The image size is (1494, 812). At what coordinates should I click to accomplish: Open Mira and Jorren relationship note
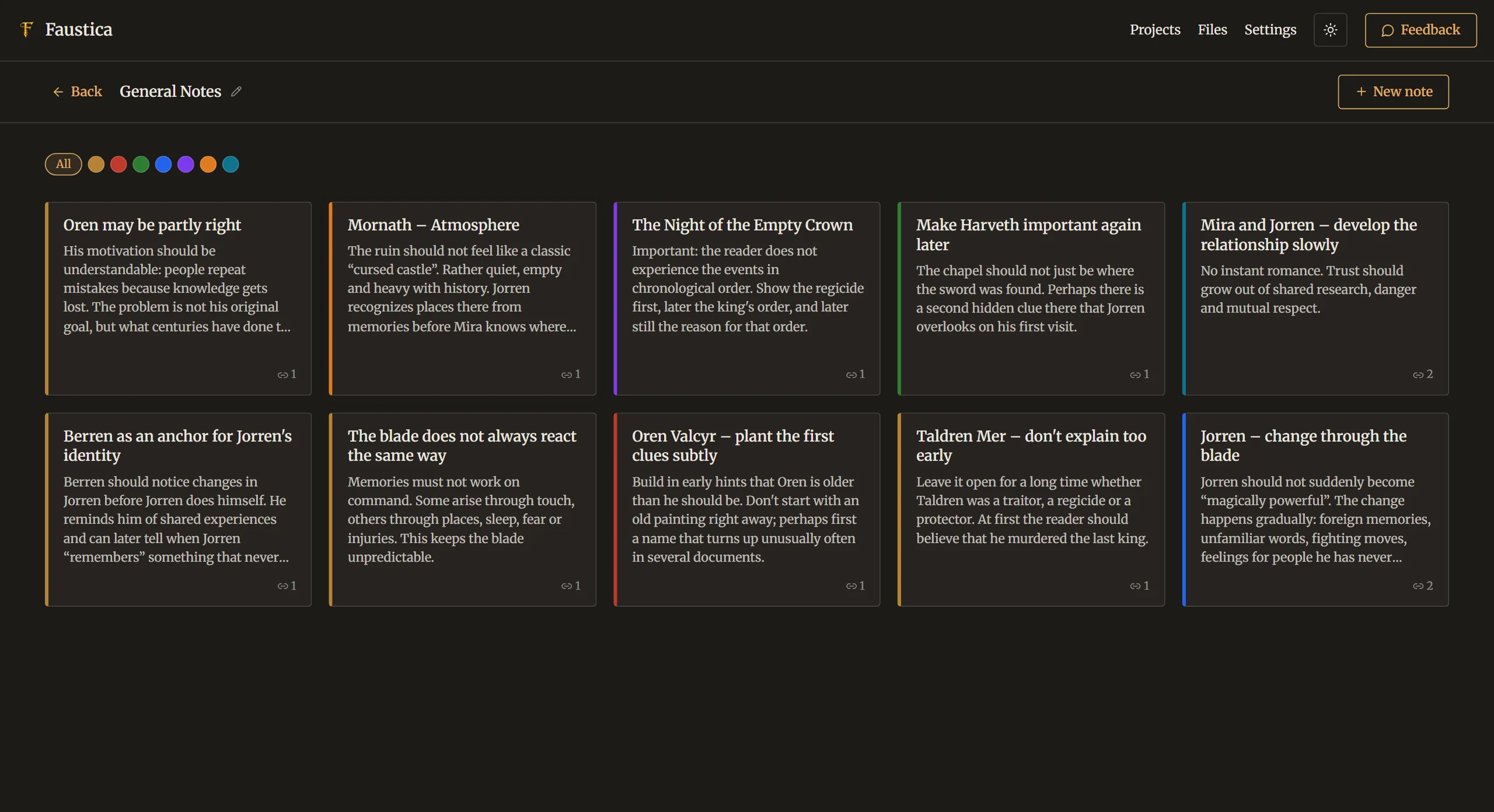click(1315, 299)
